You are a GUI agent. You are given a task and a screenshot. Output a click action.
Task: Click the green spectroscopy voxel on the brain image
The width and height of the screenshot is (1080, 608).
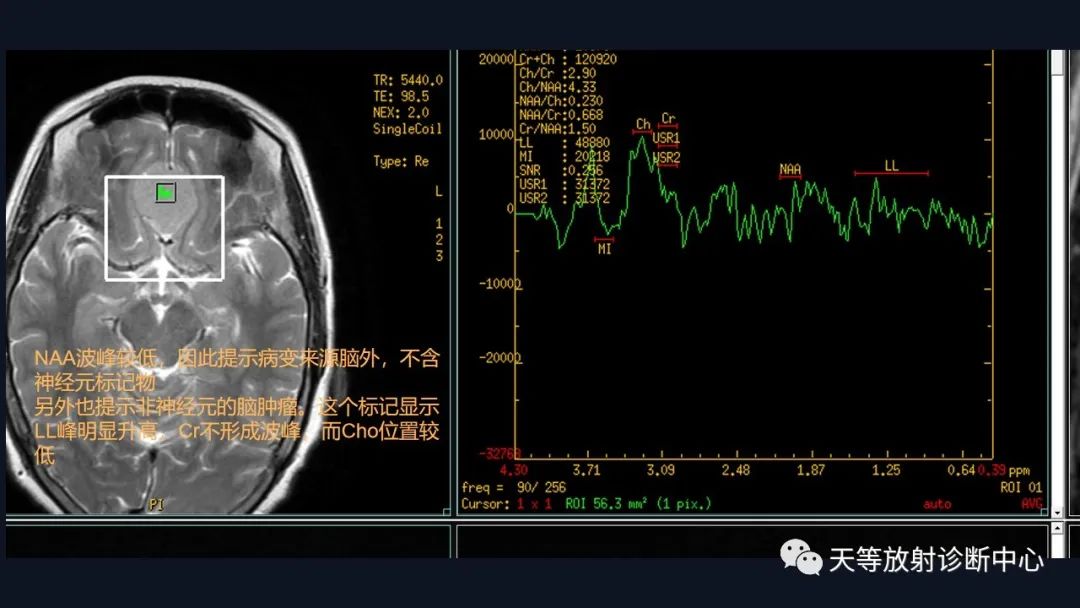(x=165, y=193)
